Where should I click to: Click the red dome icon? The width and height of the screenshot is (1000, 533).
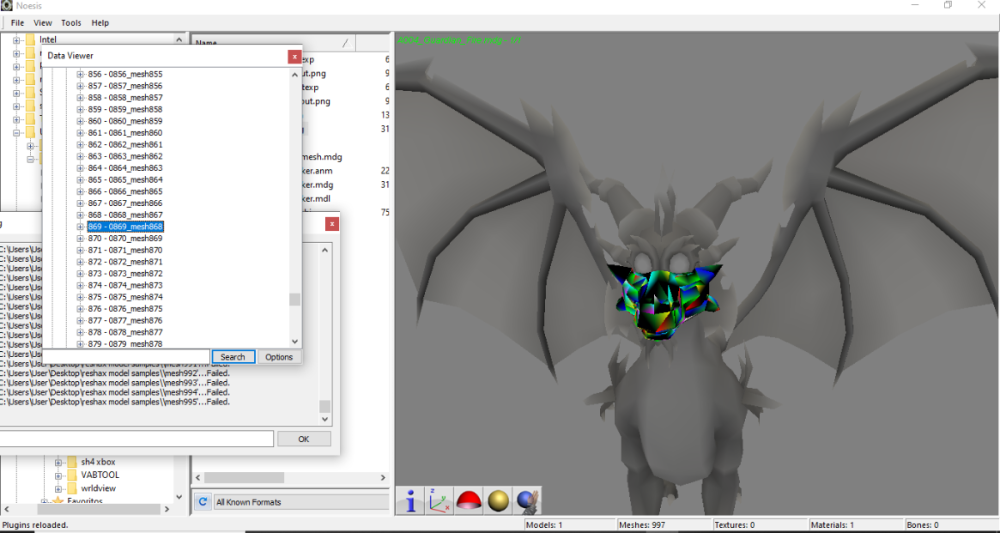tap(469, 501)
